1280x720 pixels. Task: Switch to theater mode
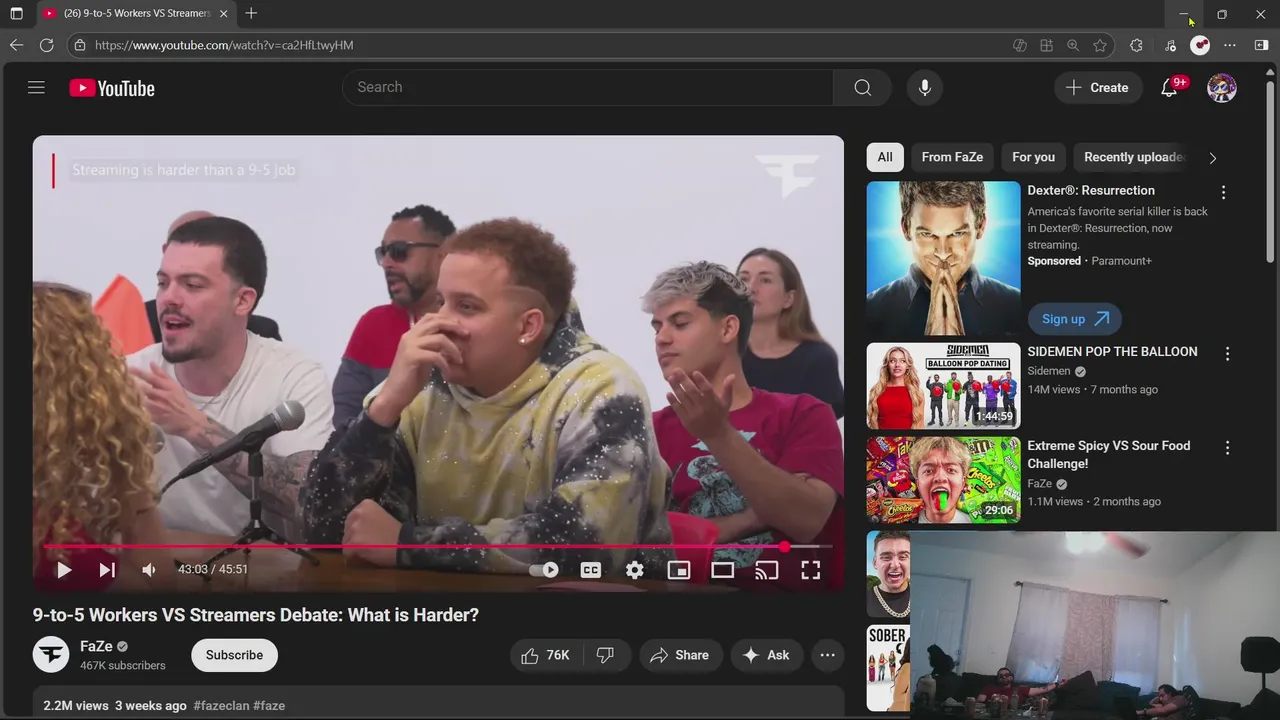pyautogui.click(x=723, y=570)
